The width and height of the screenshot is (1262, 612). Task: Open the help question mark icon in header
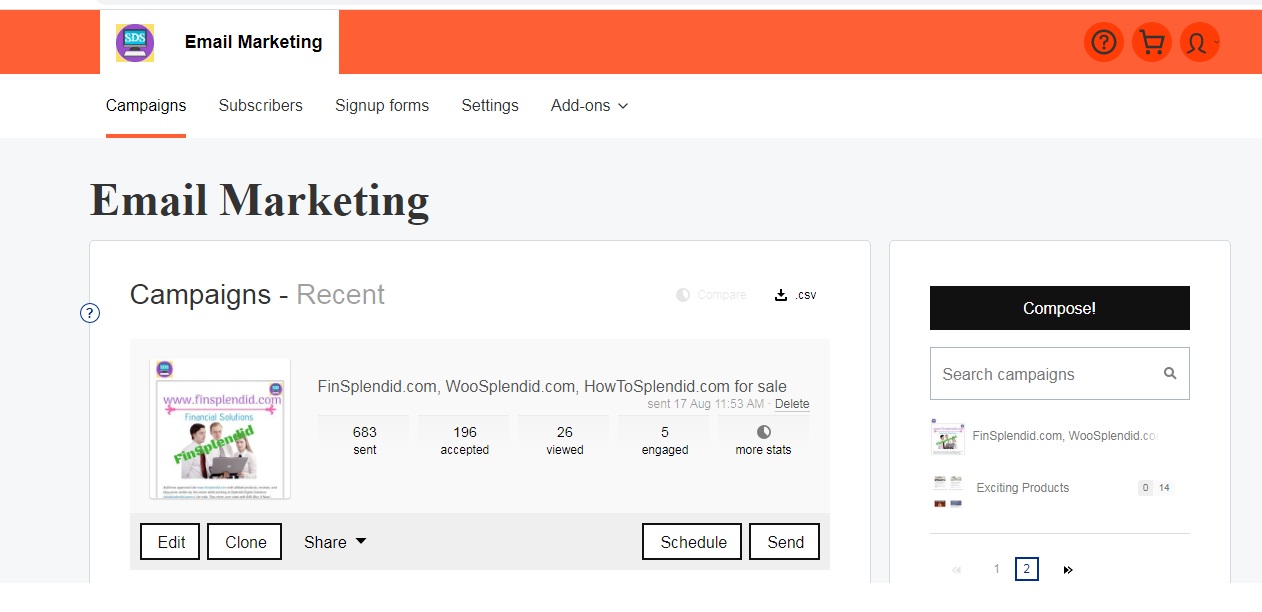click(1103, 42)
